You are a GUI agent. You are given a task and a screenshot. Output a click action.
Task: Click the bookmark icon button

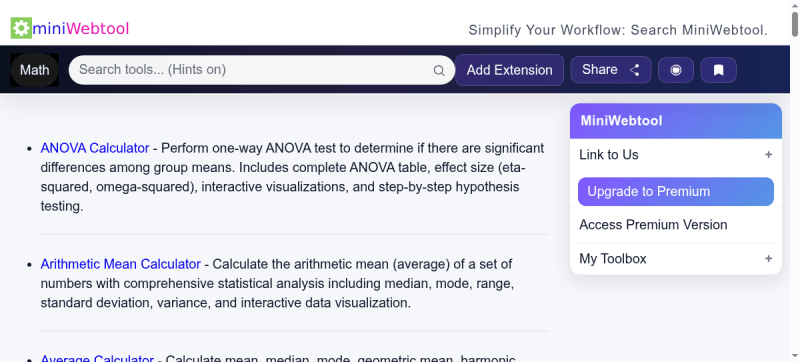coord(718,70)
